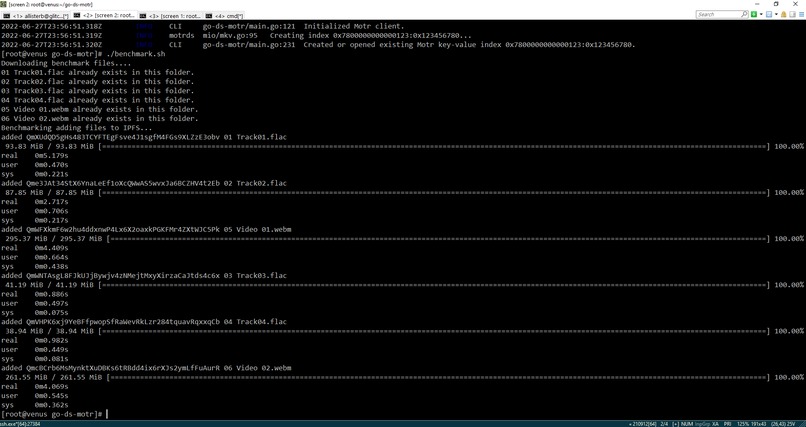Click the added hash line for 01 Track01.flac

point(144,137)
